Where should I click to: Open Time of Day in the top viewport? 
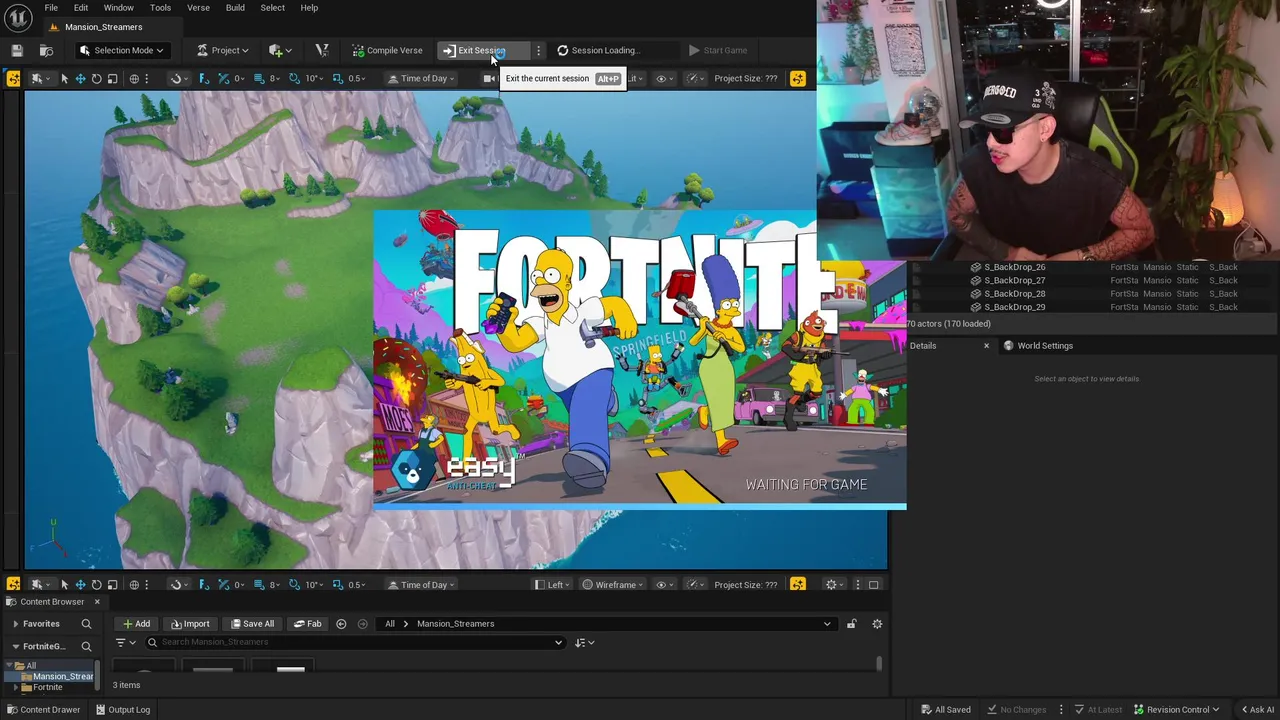tap(422, 78)
